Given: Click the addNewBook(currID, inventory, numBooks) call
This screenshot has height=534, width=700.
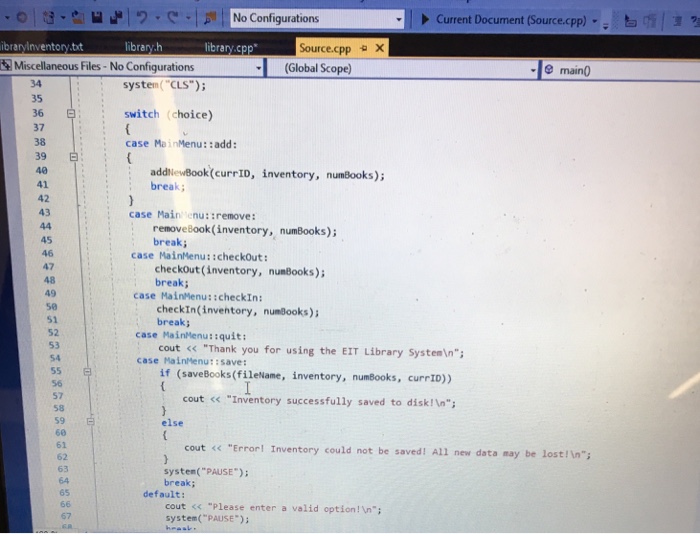Looking at the screenshot, I should click(x=267, y=174).
